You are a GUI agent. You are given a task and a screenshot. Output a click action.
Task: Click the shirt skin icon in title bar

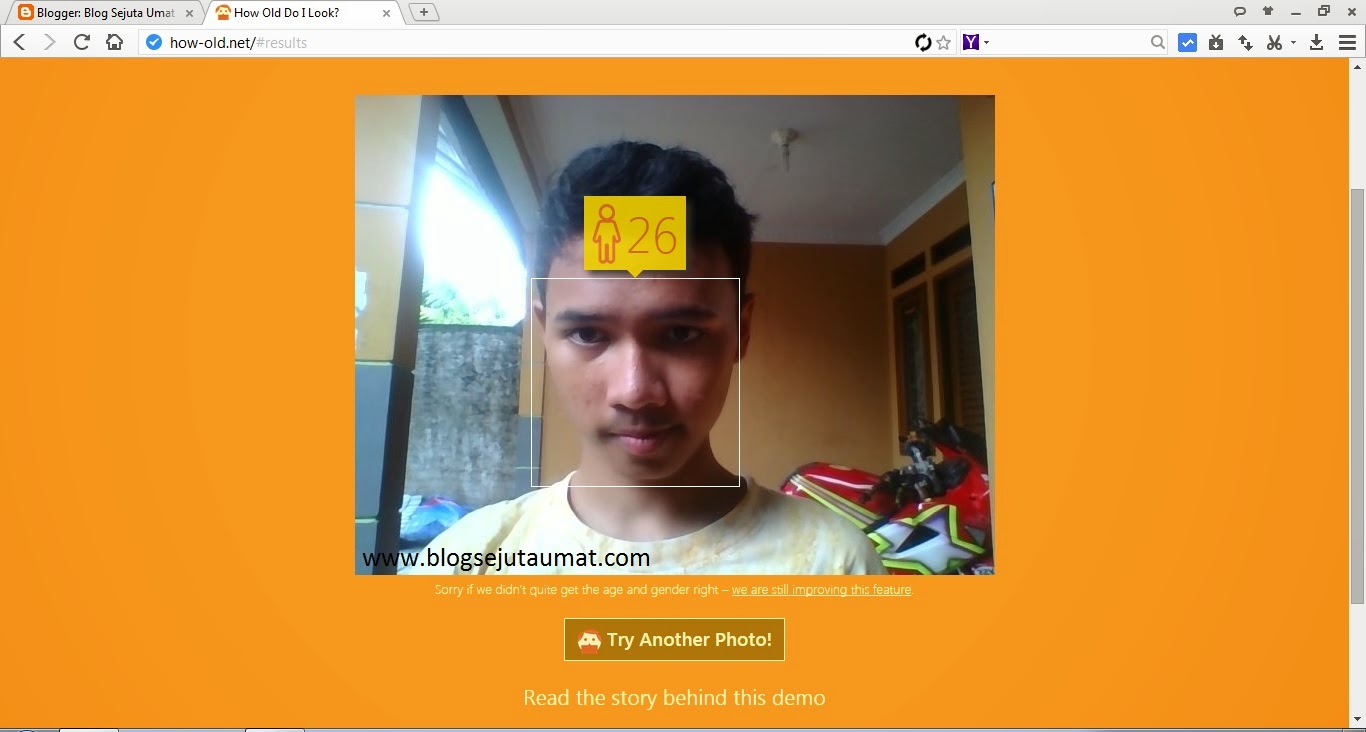(x=1268, y=12)
